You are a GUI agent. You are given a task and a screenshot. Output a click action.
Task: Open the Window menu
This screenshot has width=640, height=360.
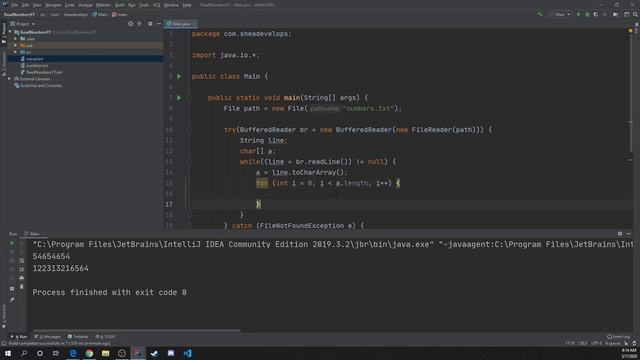[x=171, y=5]
